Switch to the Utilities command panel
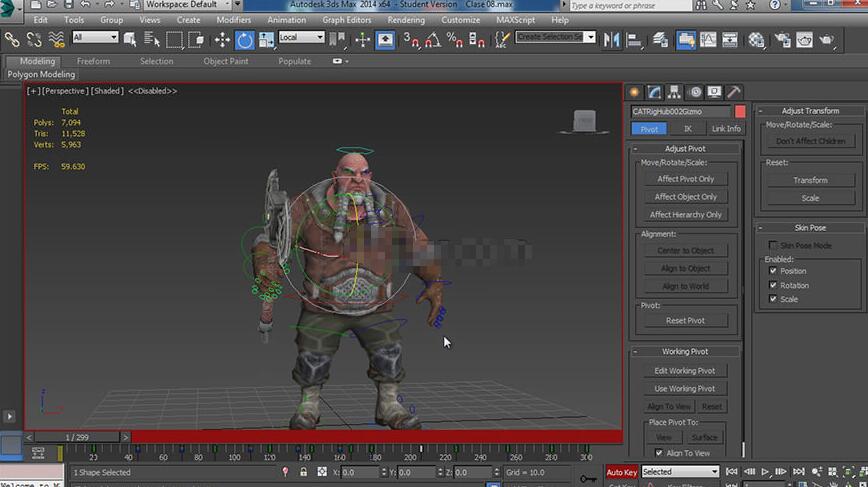Screen dimensions: 868x487 (x=733, y=92)
